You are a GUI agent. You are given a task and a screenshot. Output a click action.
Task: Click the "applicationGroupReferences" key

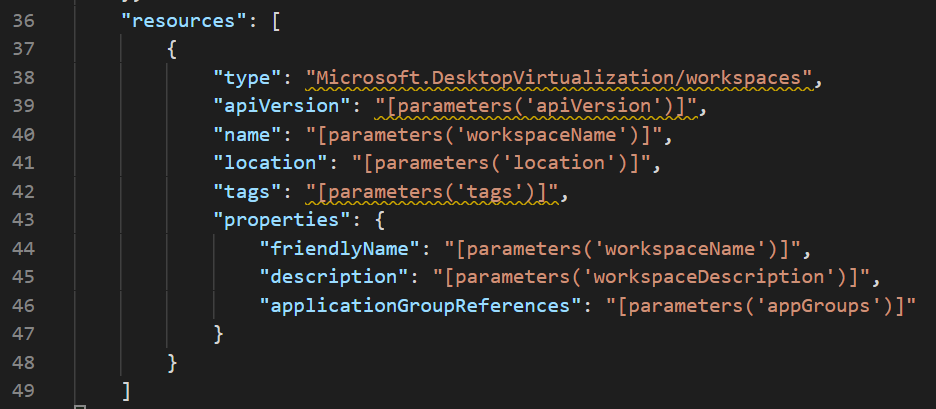(x=421, y=306)
